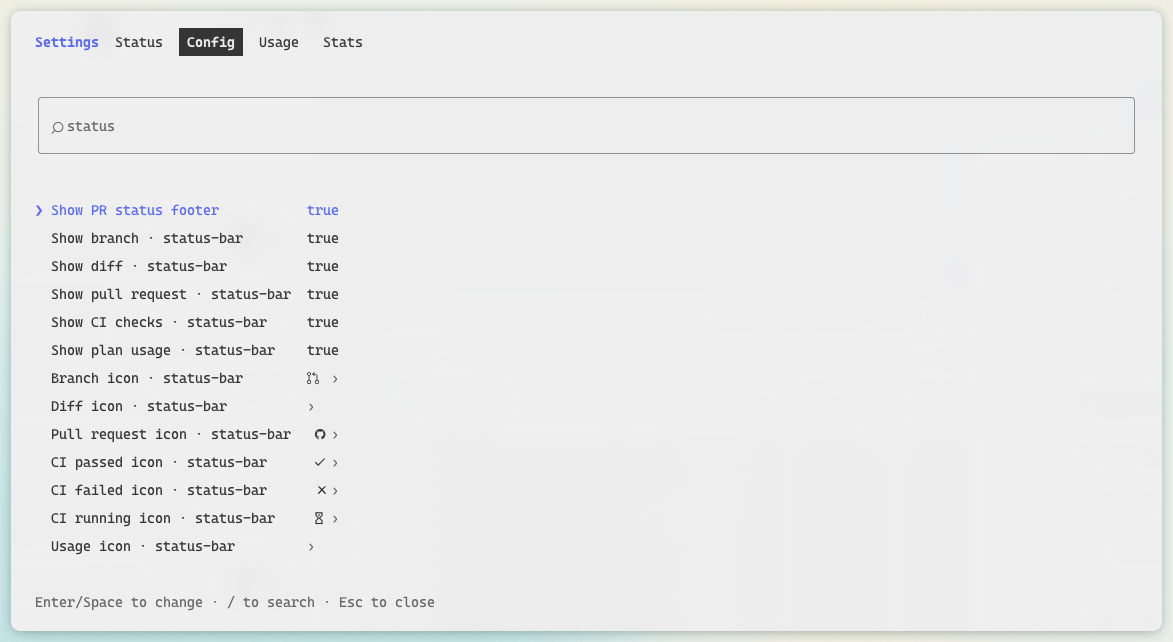This screenshot has width=1173, height=642.
Task: Toggle Show PR status footer value
Action: (322, 210)
